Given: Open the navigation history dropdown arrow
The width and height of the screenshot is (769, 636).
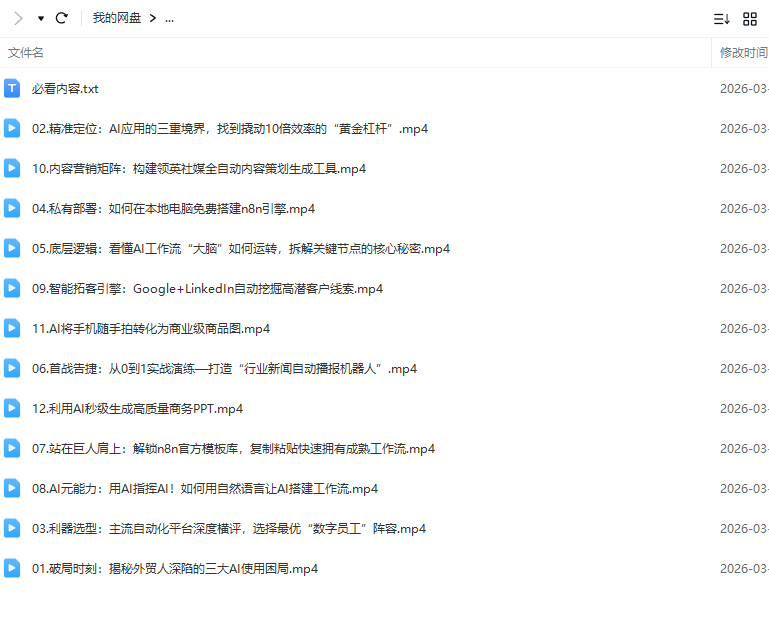Looking at the screenshot, I should 41,18.
